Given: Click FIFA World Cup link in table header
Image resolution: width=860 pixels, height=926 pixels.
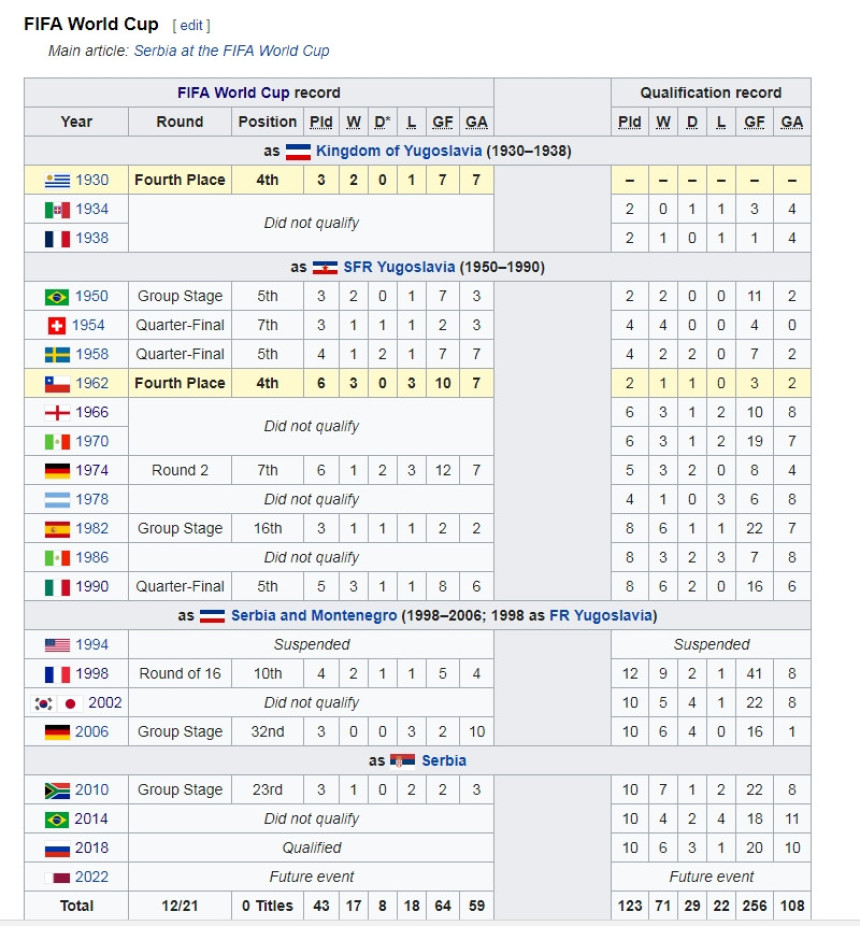Looking at the screenshot, I should coord(233,93).
